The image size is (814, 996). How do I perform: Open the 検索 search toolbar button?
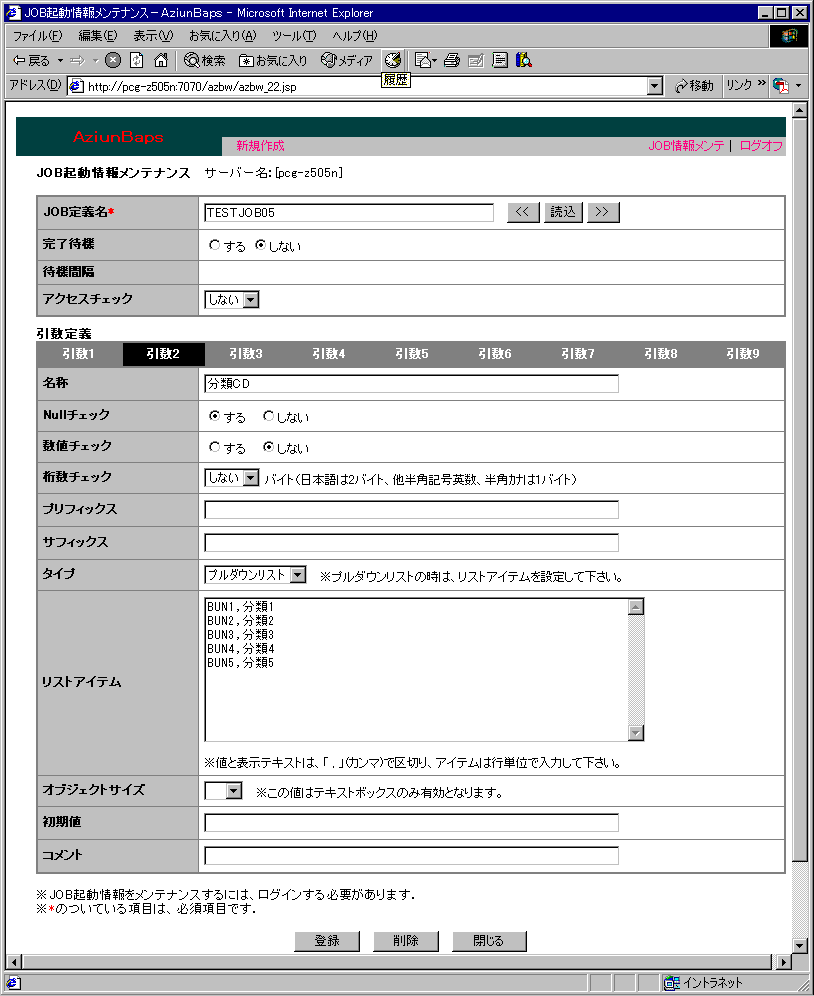click(204, 60)
